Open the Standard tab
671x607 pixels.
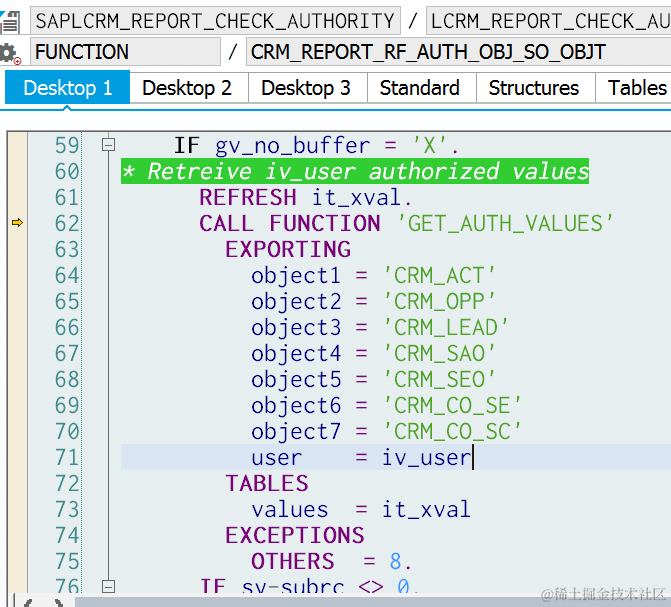(420, 88)
